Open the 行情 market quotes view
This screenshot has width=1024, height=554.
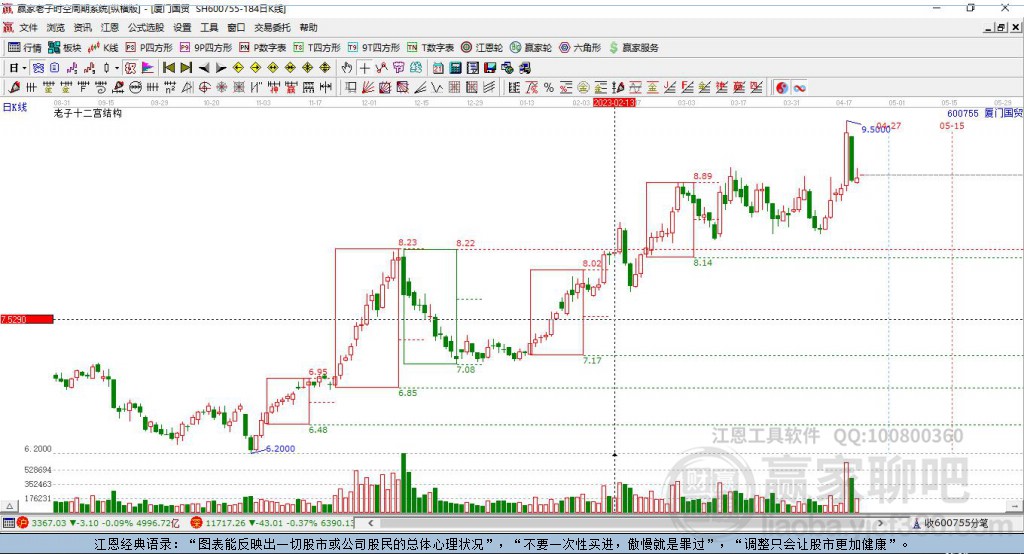24,48
